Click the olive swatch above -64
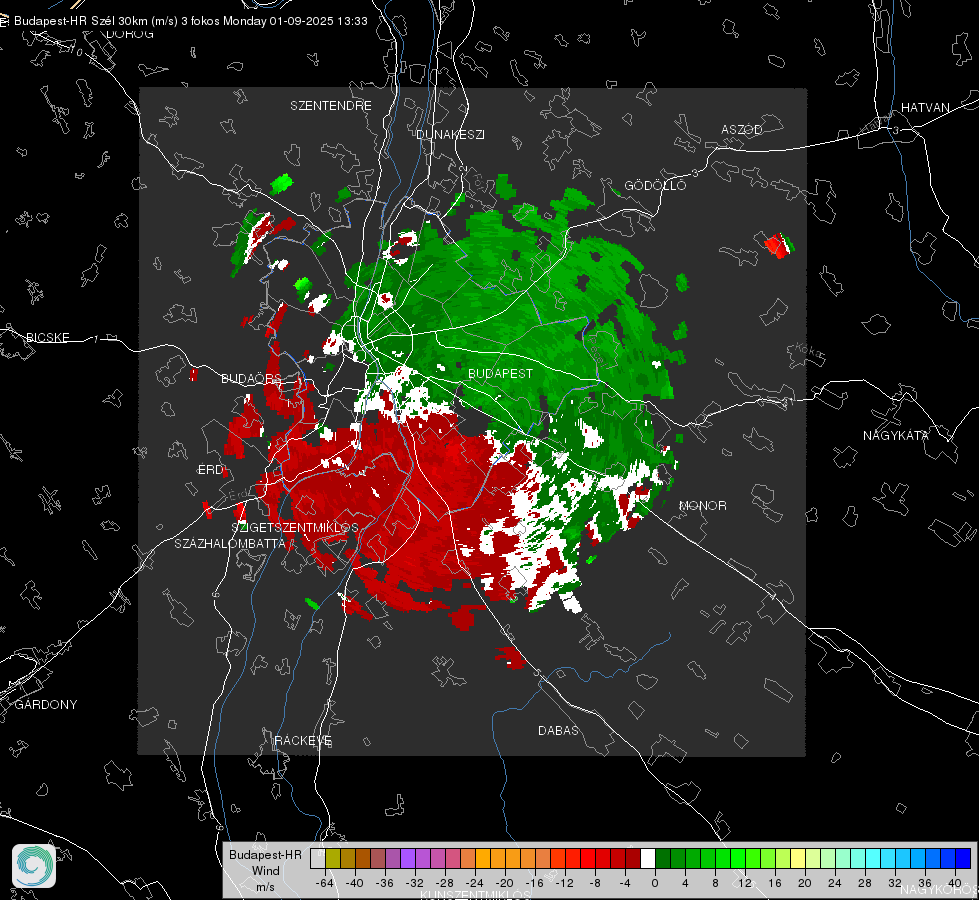Image resolution: width=979 pixels, height=900 pixels. coord(333,859)
